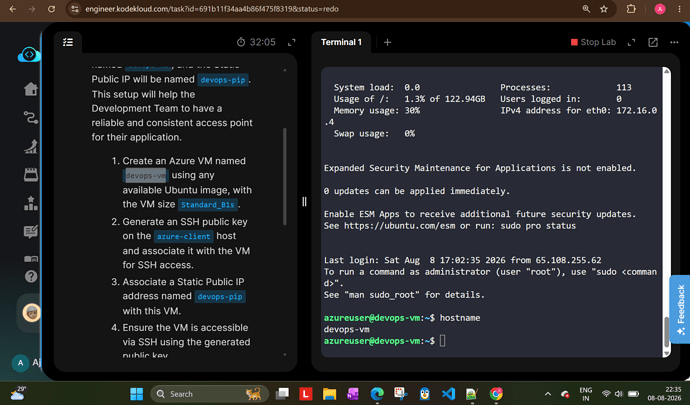Click the ENG IN language indicator
Screen dimensions: 690x405
(x=586, y=394)
